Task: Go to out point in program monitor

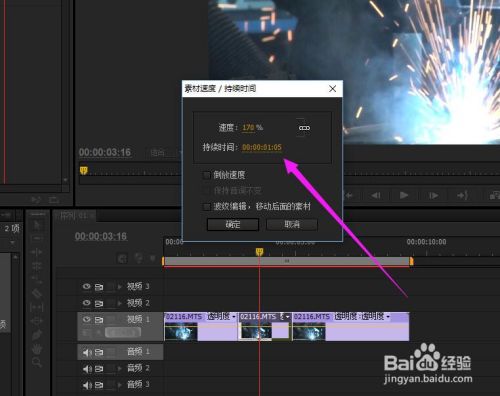Action: [463, 195]
